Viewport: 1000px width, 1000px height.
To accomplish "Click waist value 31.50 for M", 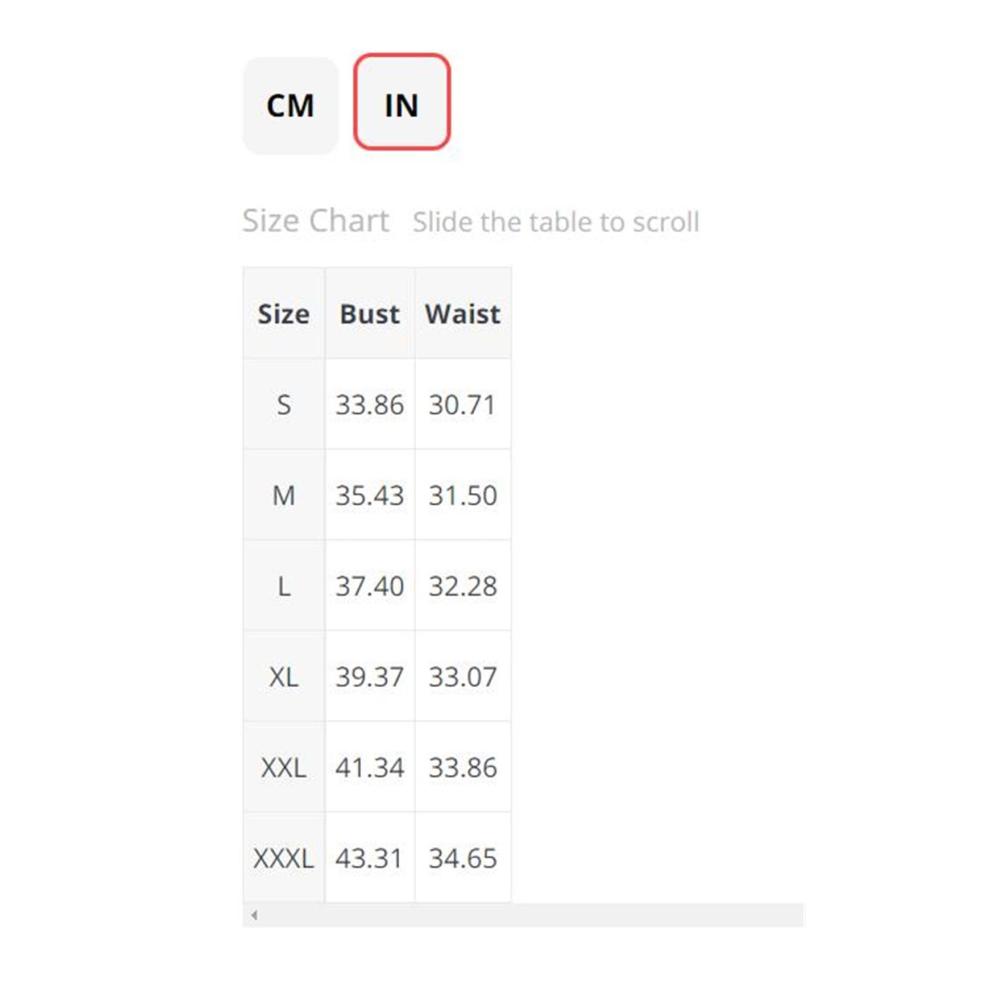I will (x=463, y=496).
